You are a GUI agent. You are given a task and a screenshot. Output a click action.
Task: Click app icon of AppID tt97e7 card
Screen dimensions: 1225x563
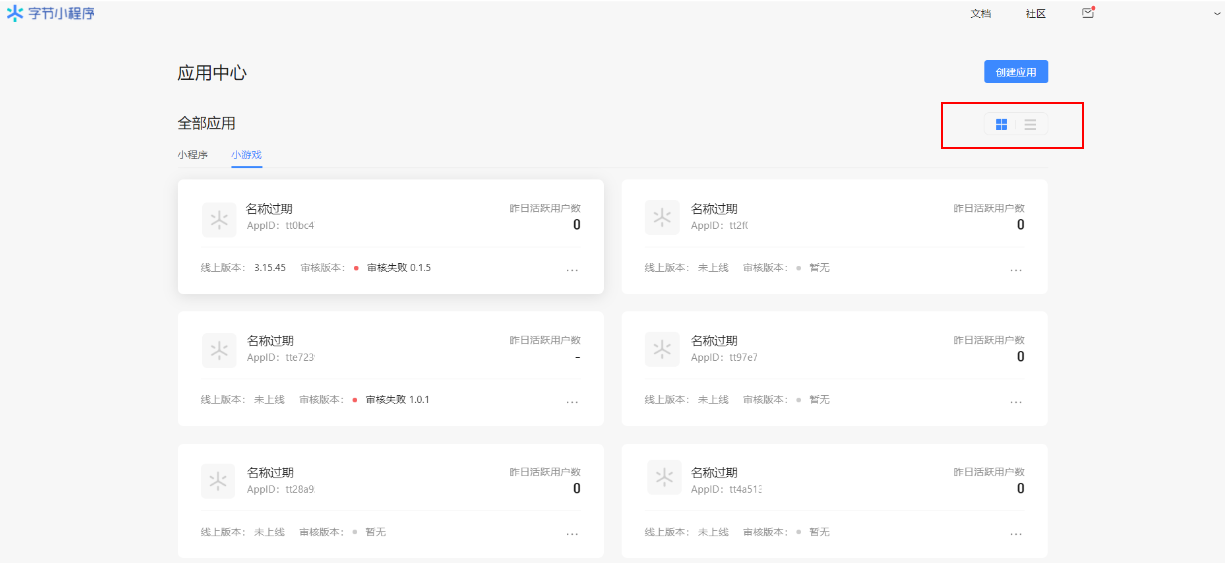coord(662,349)
